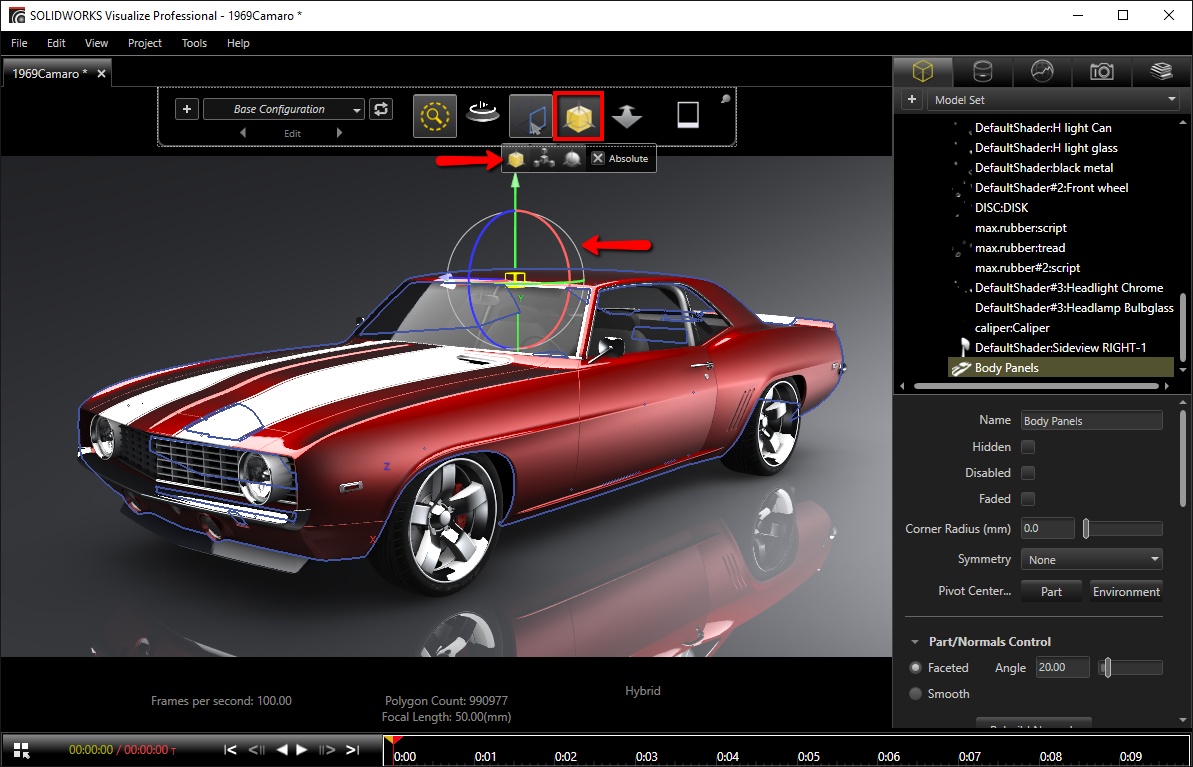Open the Help menu
1193x767 pixels.
click(x=238, y=43)
